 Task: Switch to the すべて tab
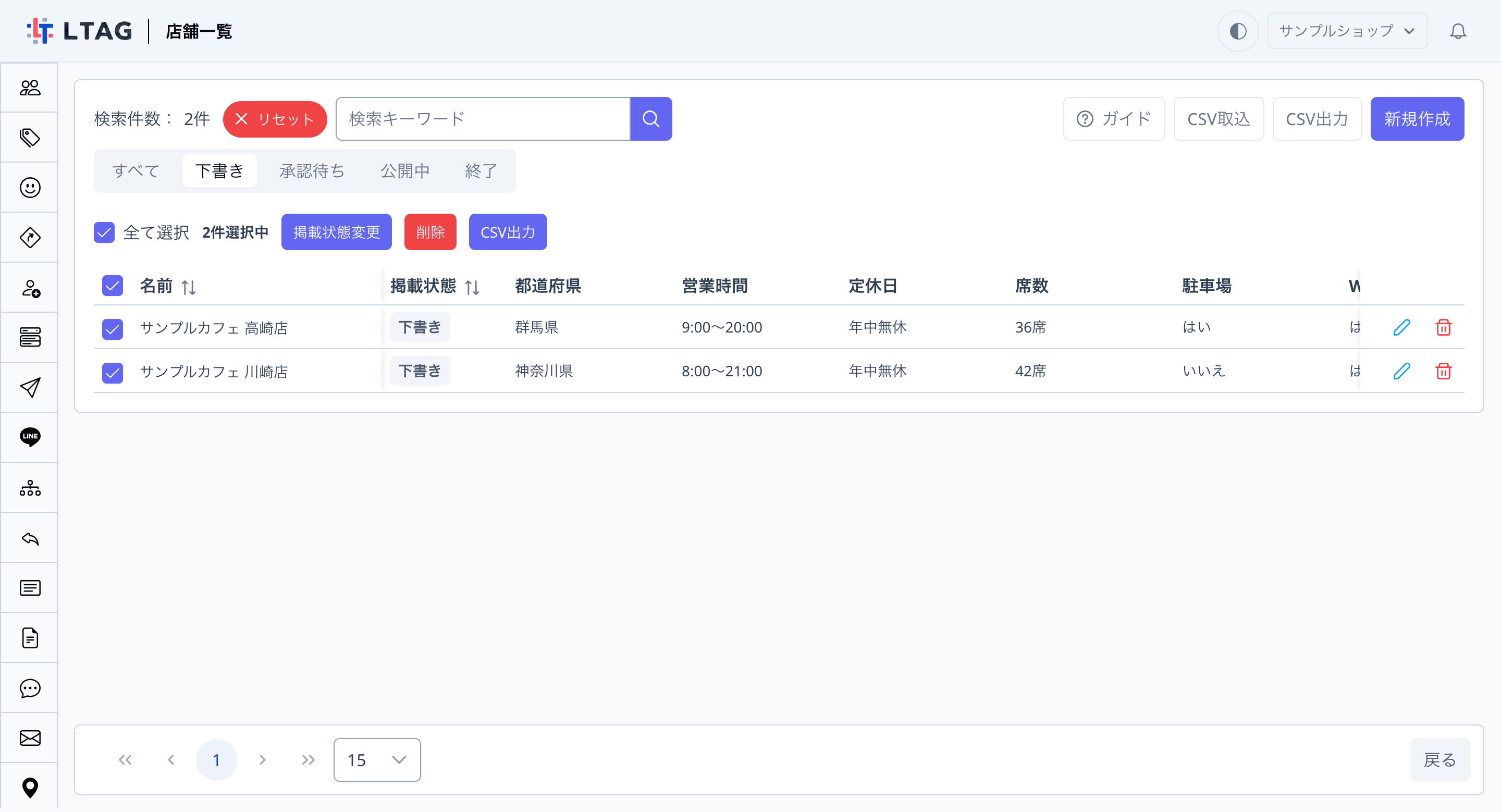tap(136, 170)
